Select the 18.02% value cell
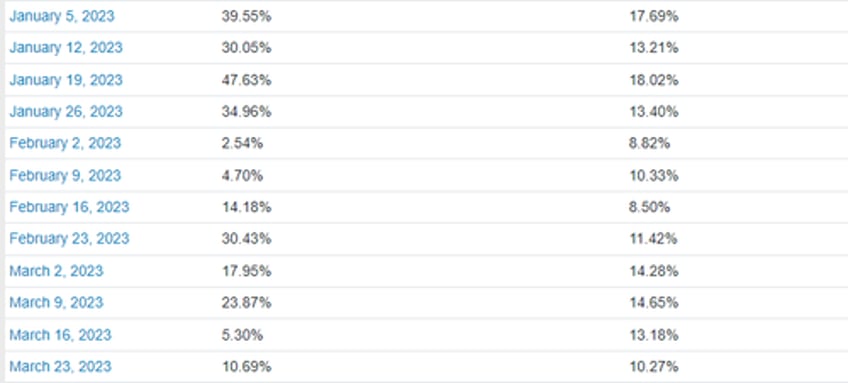This screenshot has height=383, width=848. point(653,80)
